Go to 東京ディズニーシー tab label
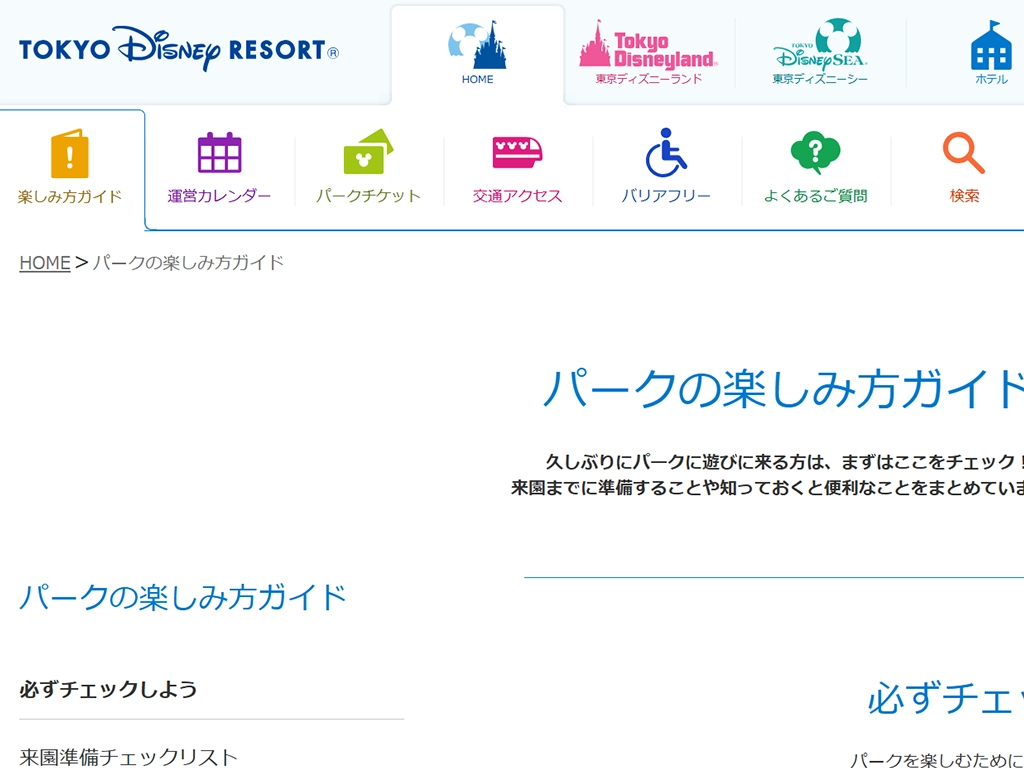Viewport: 1024px width, 768px height. 820,79
